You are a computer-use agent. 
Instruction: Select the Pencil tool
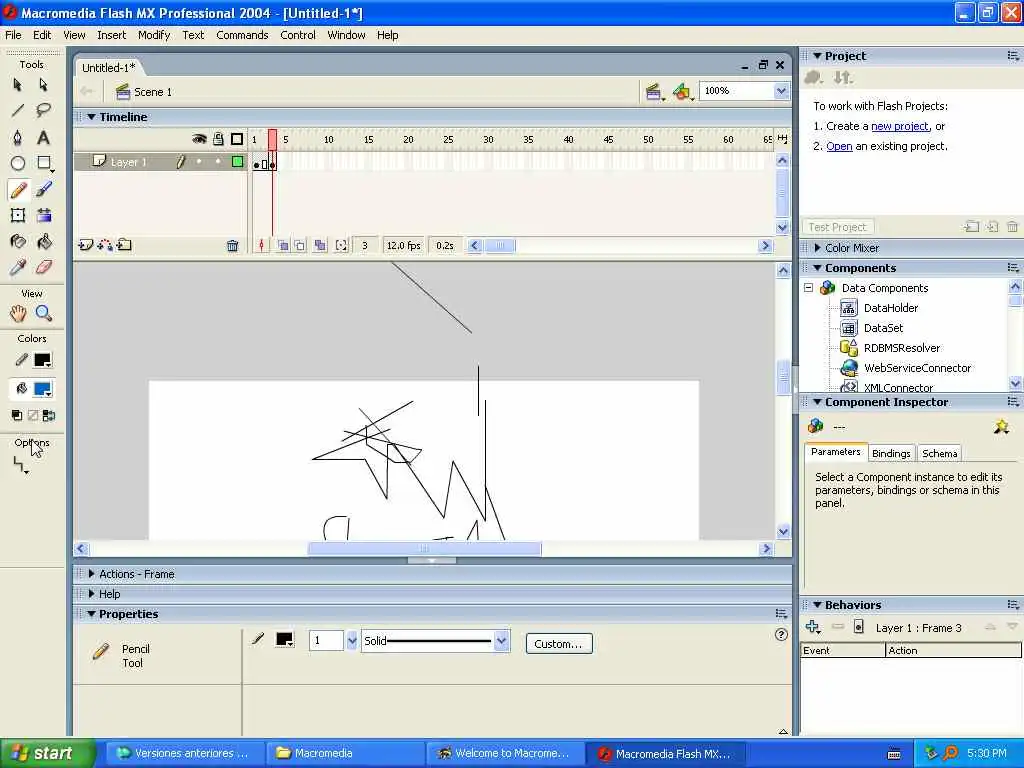coord(18,189)
